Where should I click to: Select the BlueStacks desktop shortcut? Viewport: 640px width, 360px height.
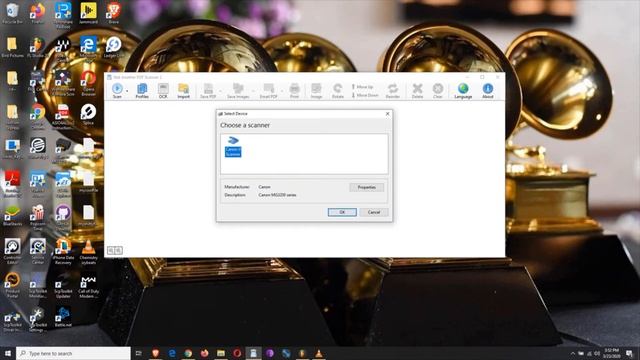pos(13,216)
